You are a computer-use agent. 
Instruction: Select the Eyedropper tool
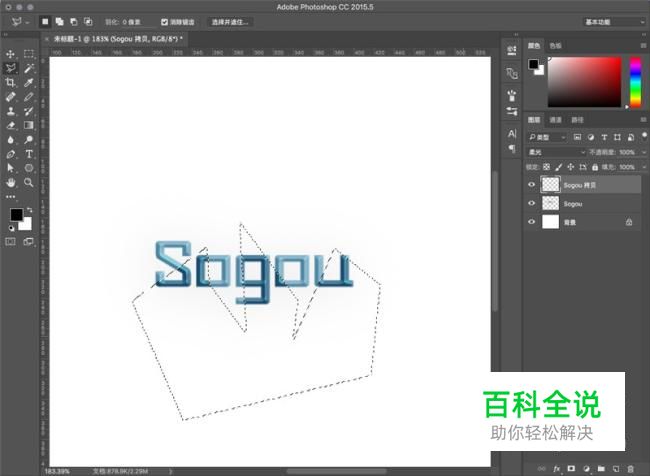(x=29, y=83)
